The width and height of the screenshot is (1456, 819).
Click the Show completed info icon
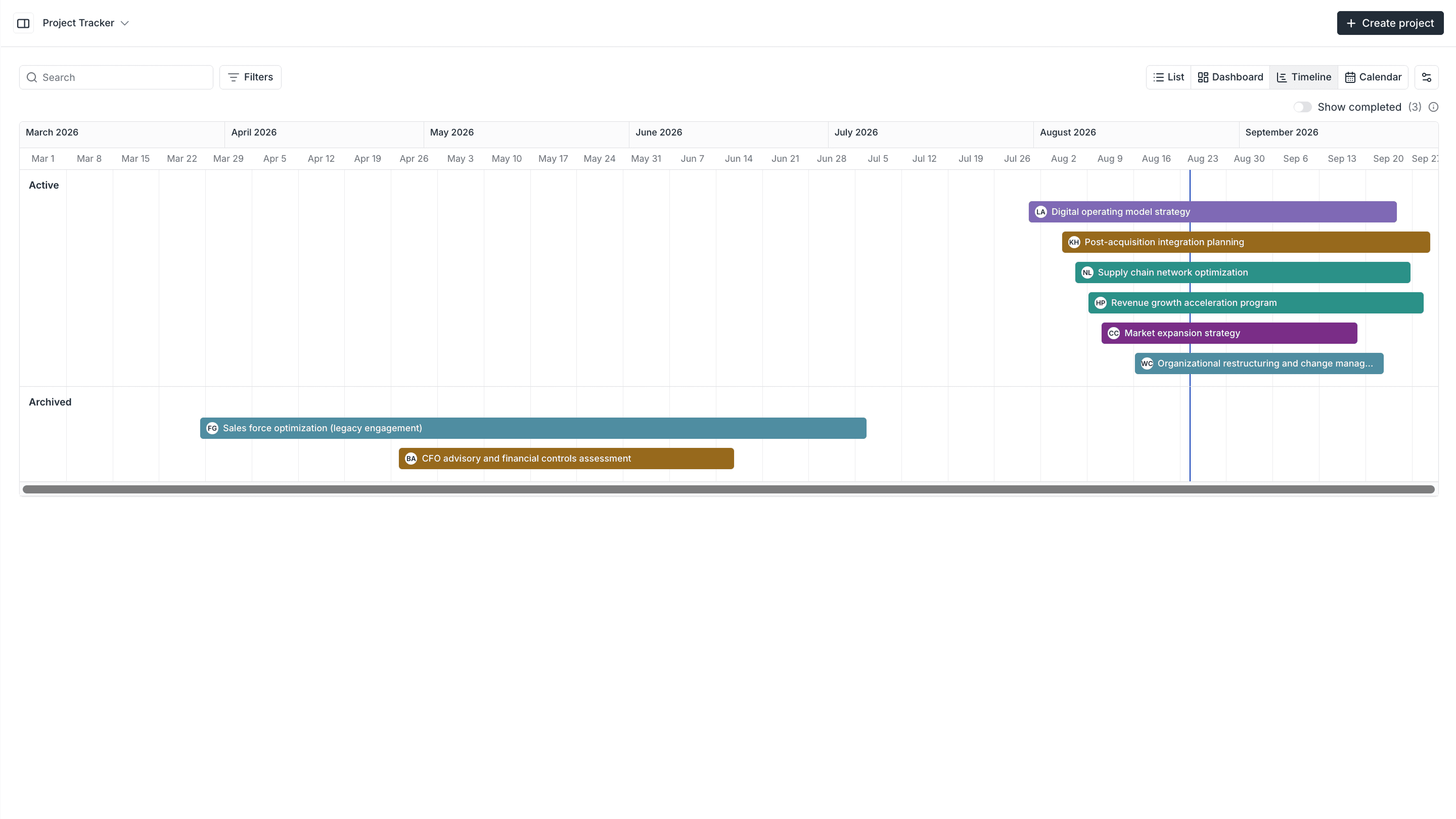[1433, 107]
